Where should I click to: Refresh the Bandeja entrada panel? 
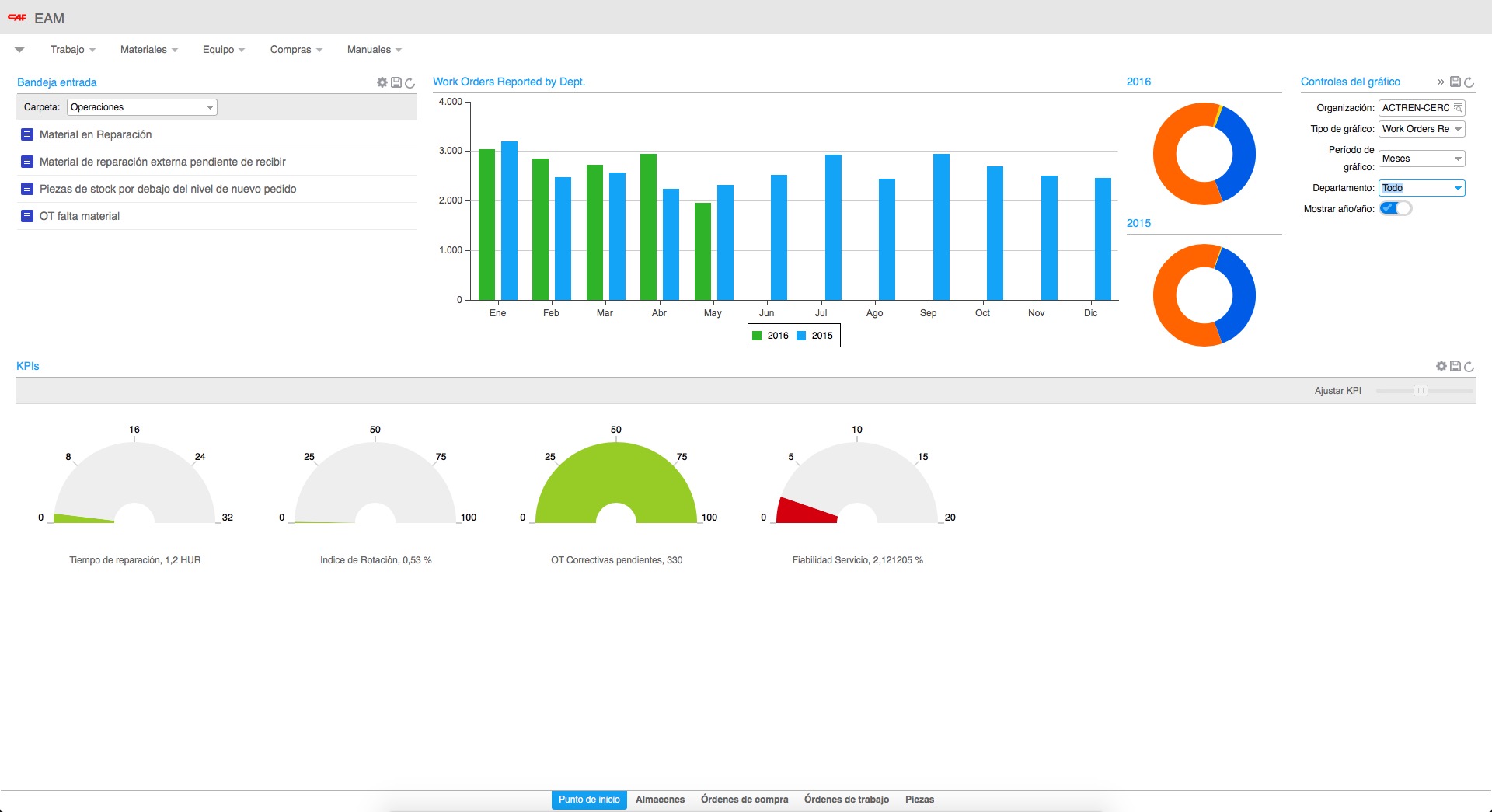410,82
